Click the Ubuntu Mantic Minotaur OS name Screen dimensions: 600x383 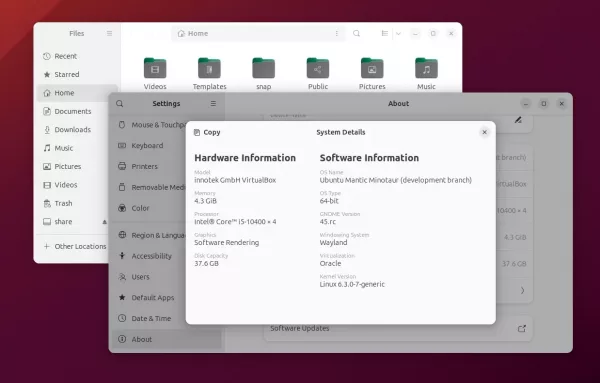pos(396,180)
